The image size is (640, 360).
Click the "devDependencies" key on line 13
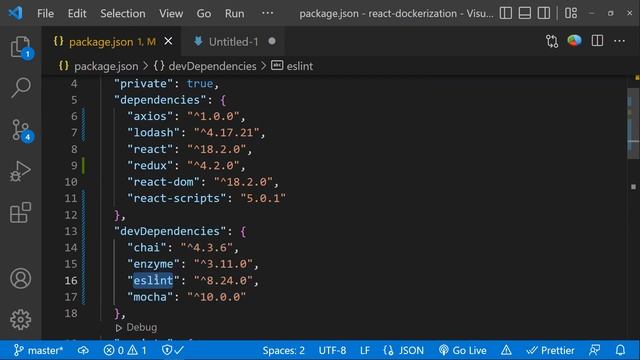tap(169, 231)
